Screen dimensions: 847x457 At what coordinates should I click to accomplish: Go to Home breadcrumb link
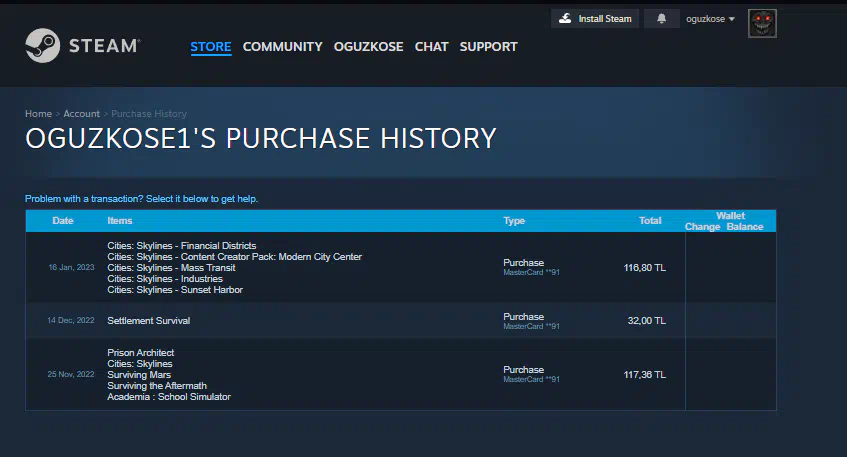tap(38, 114)
